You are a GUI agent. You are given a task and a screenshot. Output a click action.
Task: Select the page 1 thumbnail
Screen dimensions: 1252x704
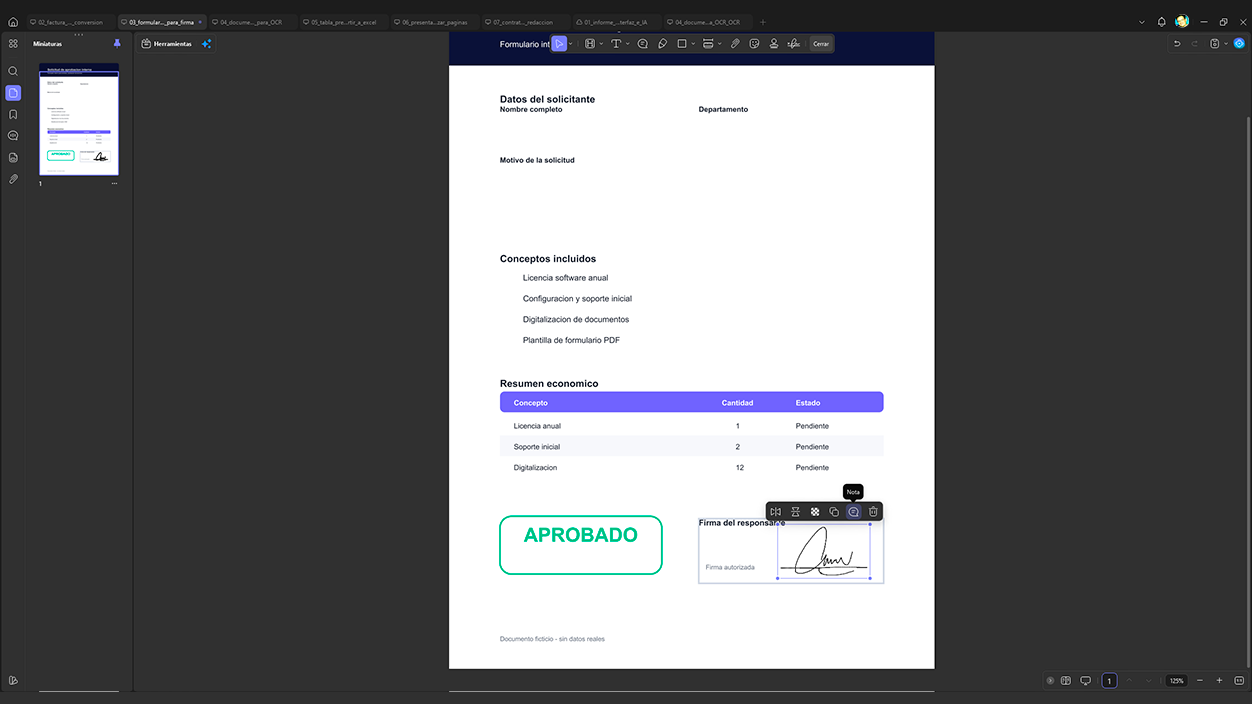click(x=79, y=120)
